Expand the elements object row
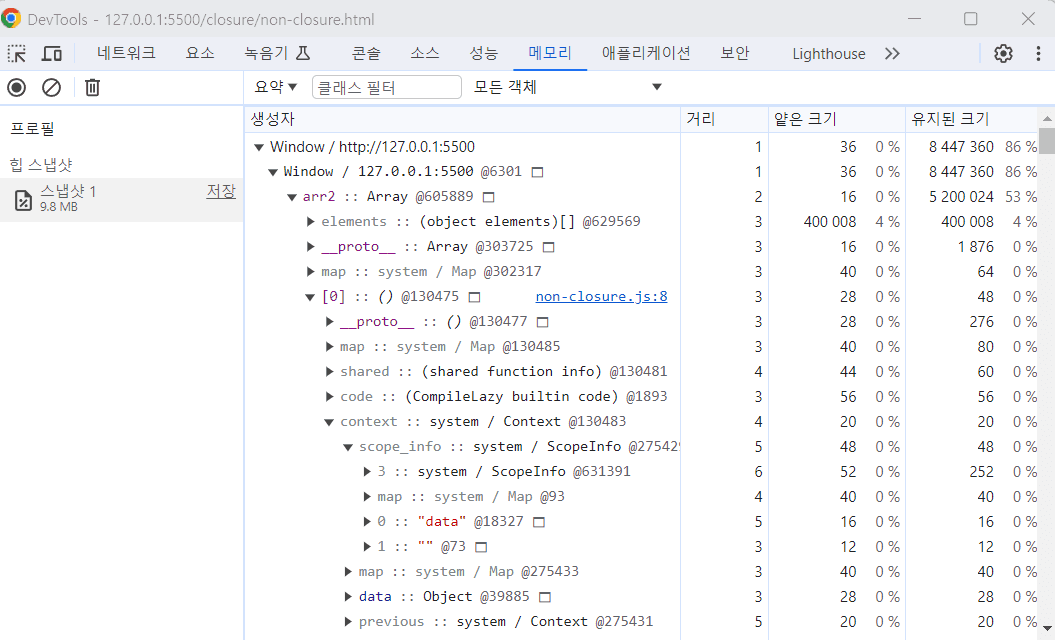The image size is (1055, 640). (311, 221)
